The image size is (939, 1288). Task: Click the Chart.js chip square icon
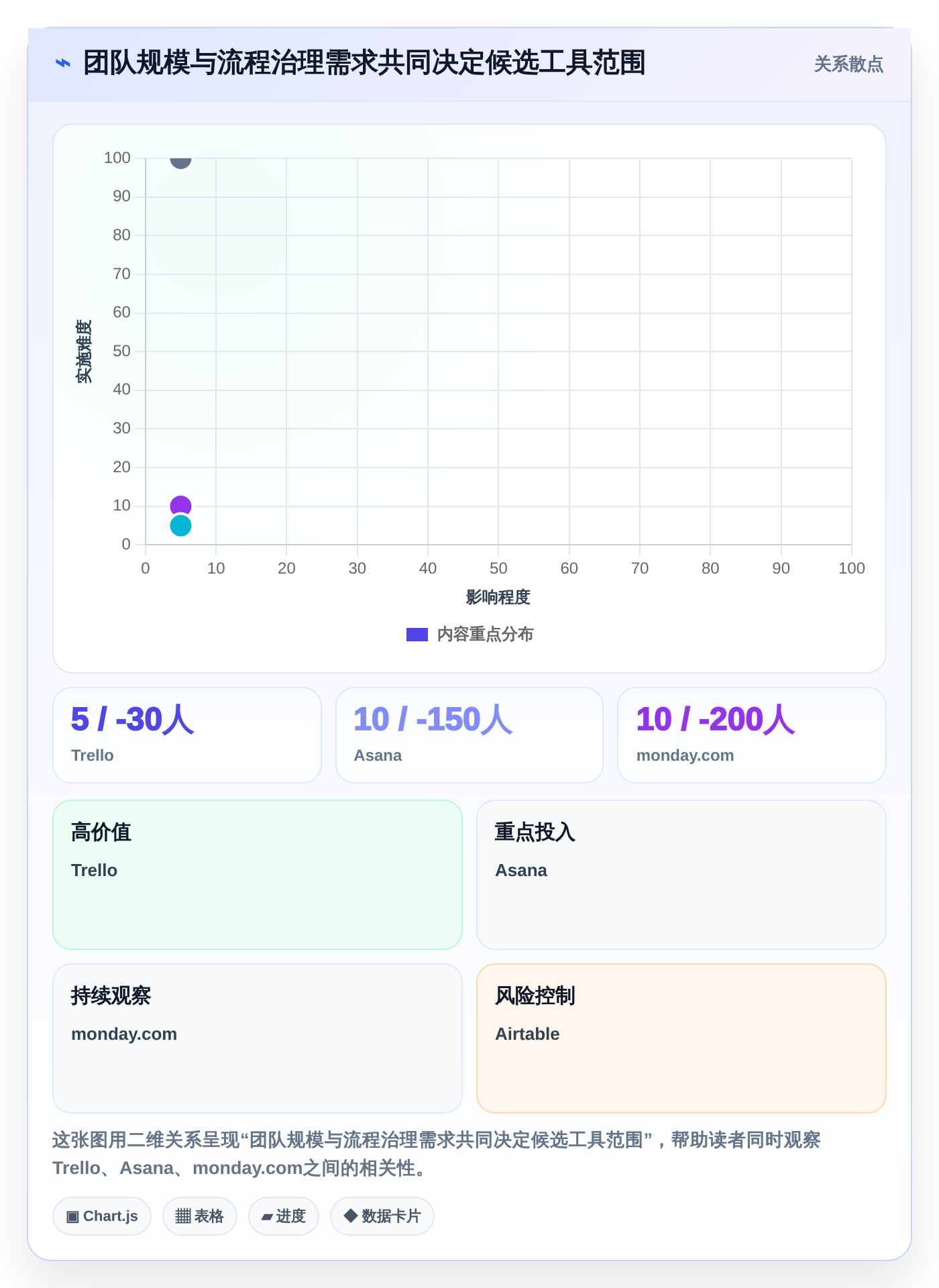72,1217
